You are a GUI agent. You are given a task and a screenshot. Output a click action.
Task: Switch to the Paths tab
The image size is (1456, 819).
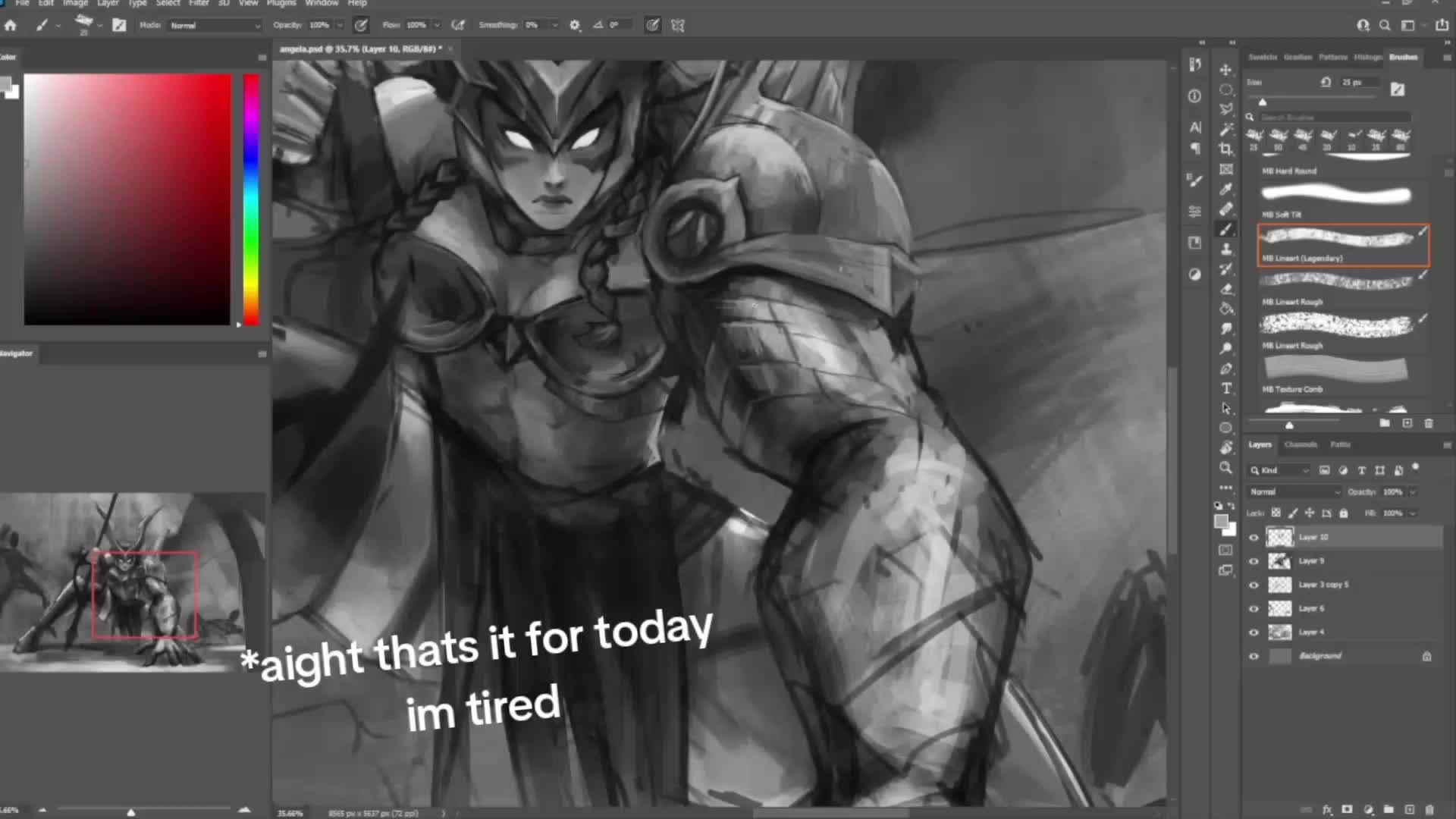point(1341,444)
